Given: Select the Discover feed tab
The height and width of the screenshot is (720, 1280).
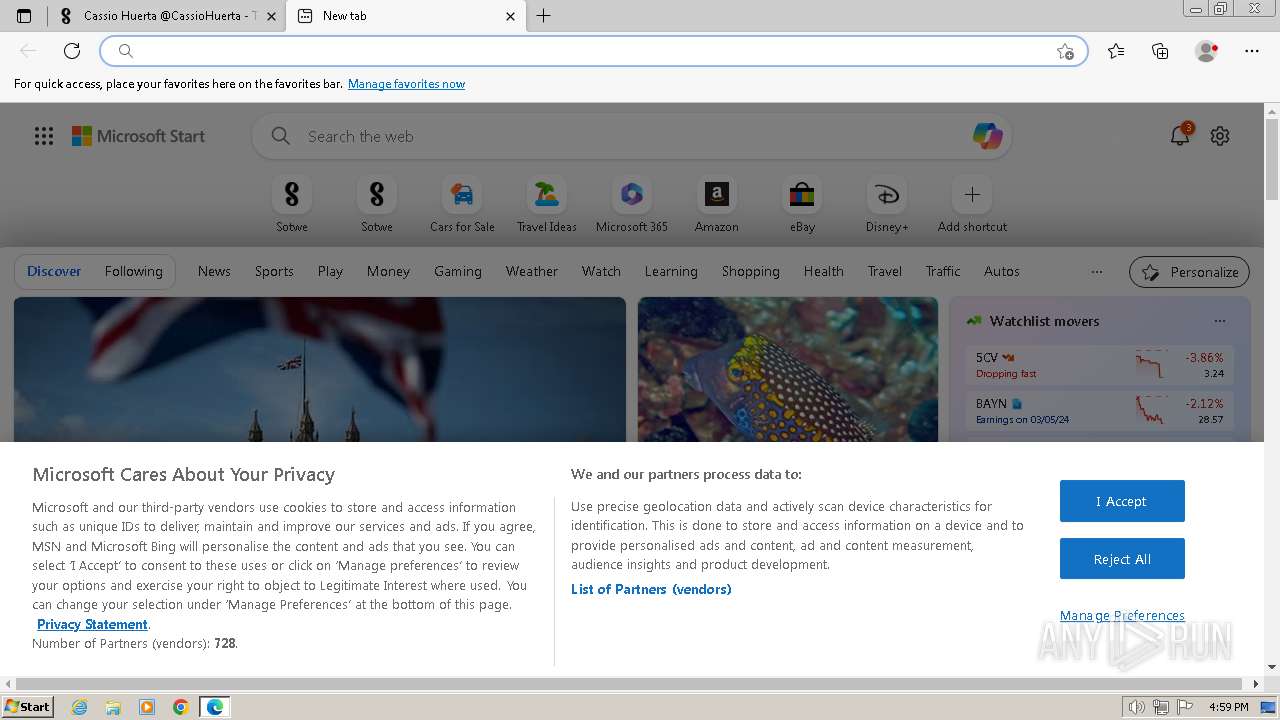Looking at the screenshot, I should [54, 271].
